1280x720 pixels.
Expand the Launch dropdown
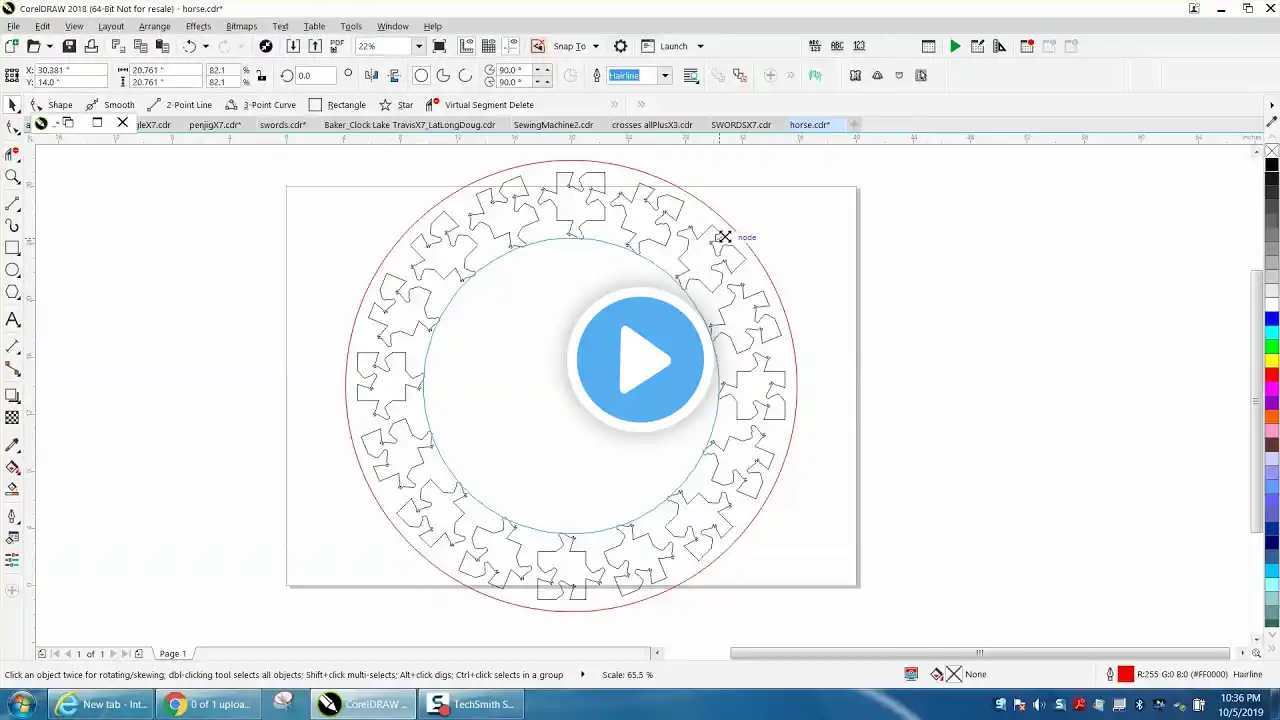click(700, 46)
